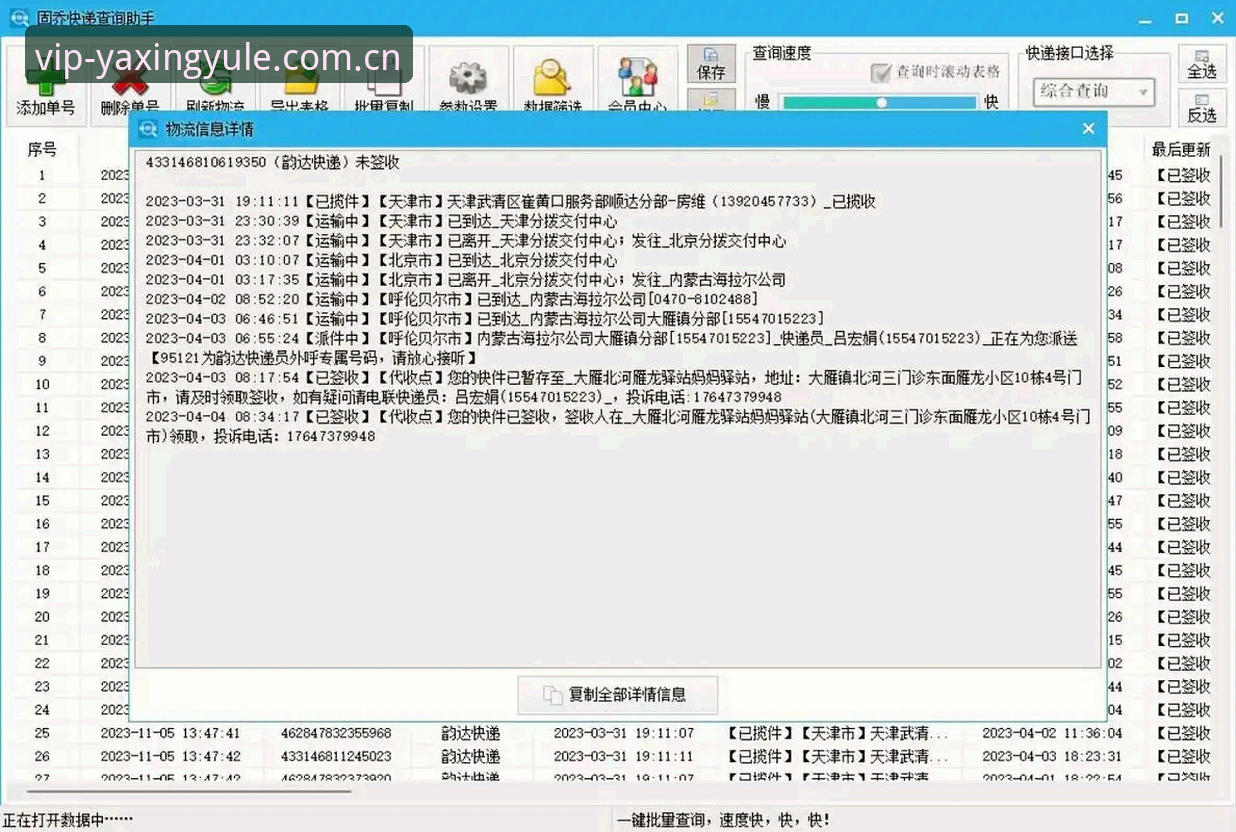Select row number 12 in the table
The width and height of the screenshot is (1236, 832).
point(42,431)
